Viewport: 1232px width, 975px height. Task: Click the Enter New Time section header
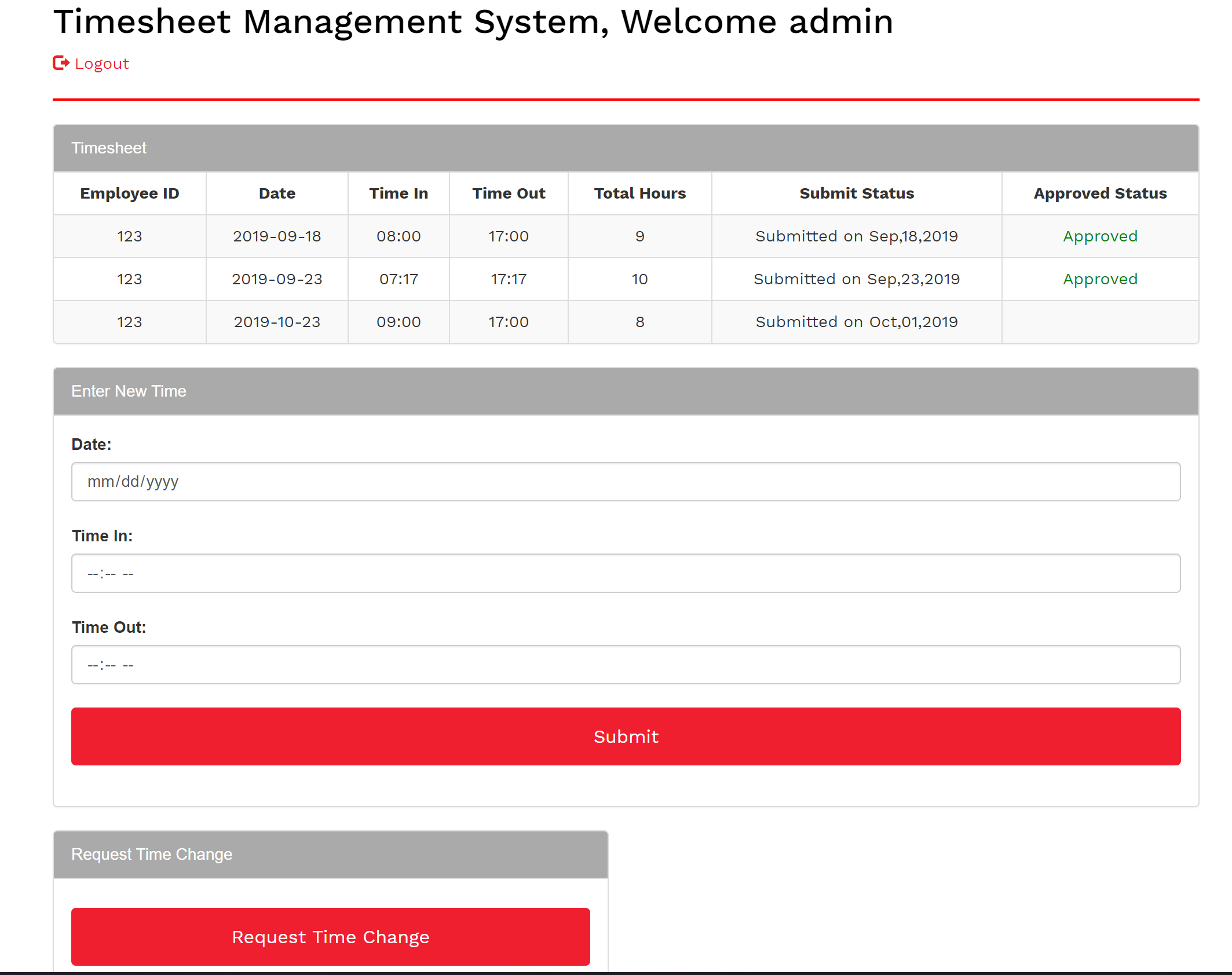[x=129, y=391]
